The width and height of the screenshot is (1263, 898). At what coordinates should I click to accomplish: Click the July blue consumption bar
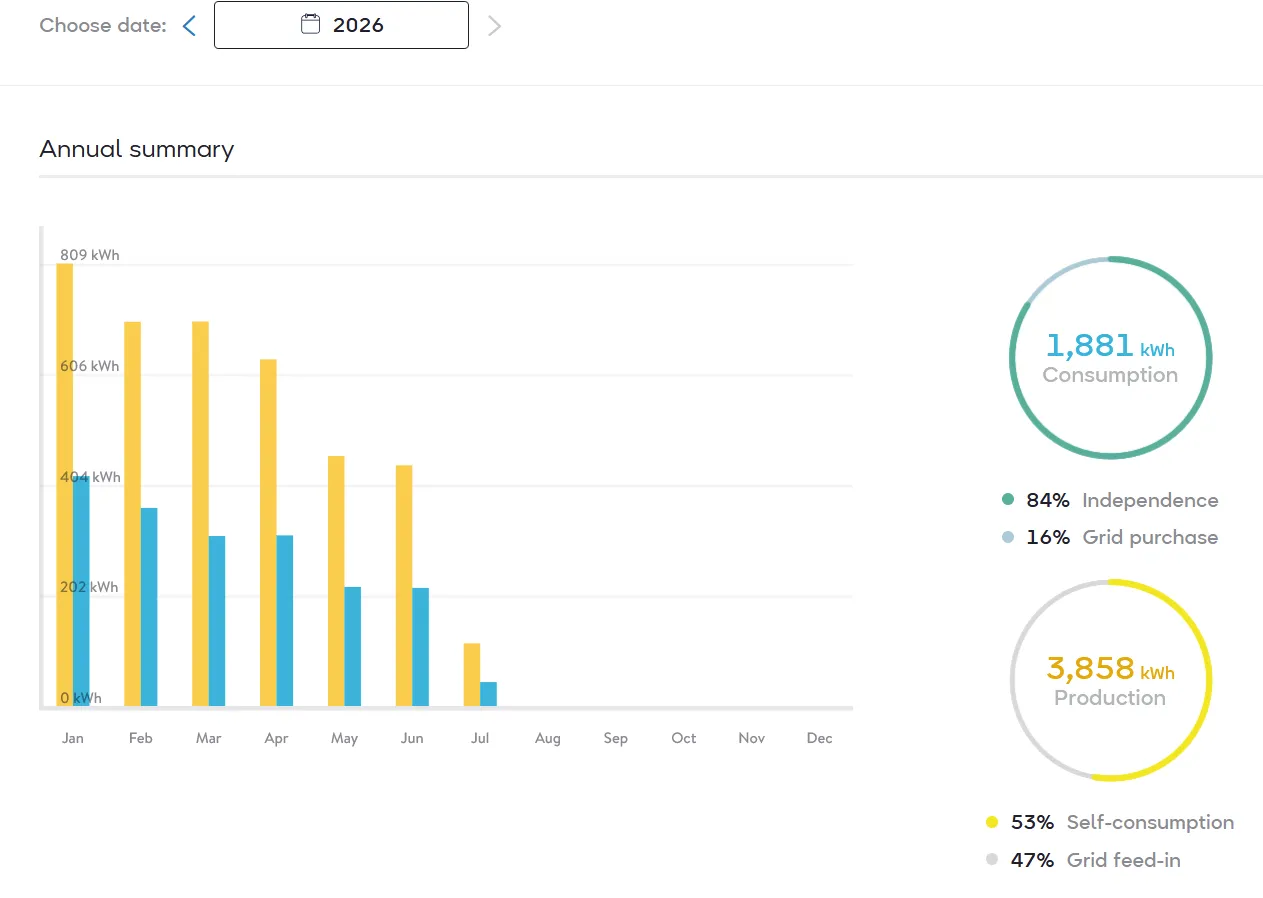pos(489,694)
